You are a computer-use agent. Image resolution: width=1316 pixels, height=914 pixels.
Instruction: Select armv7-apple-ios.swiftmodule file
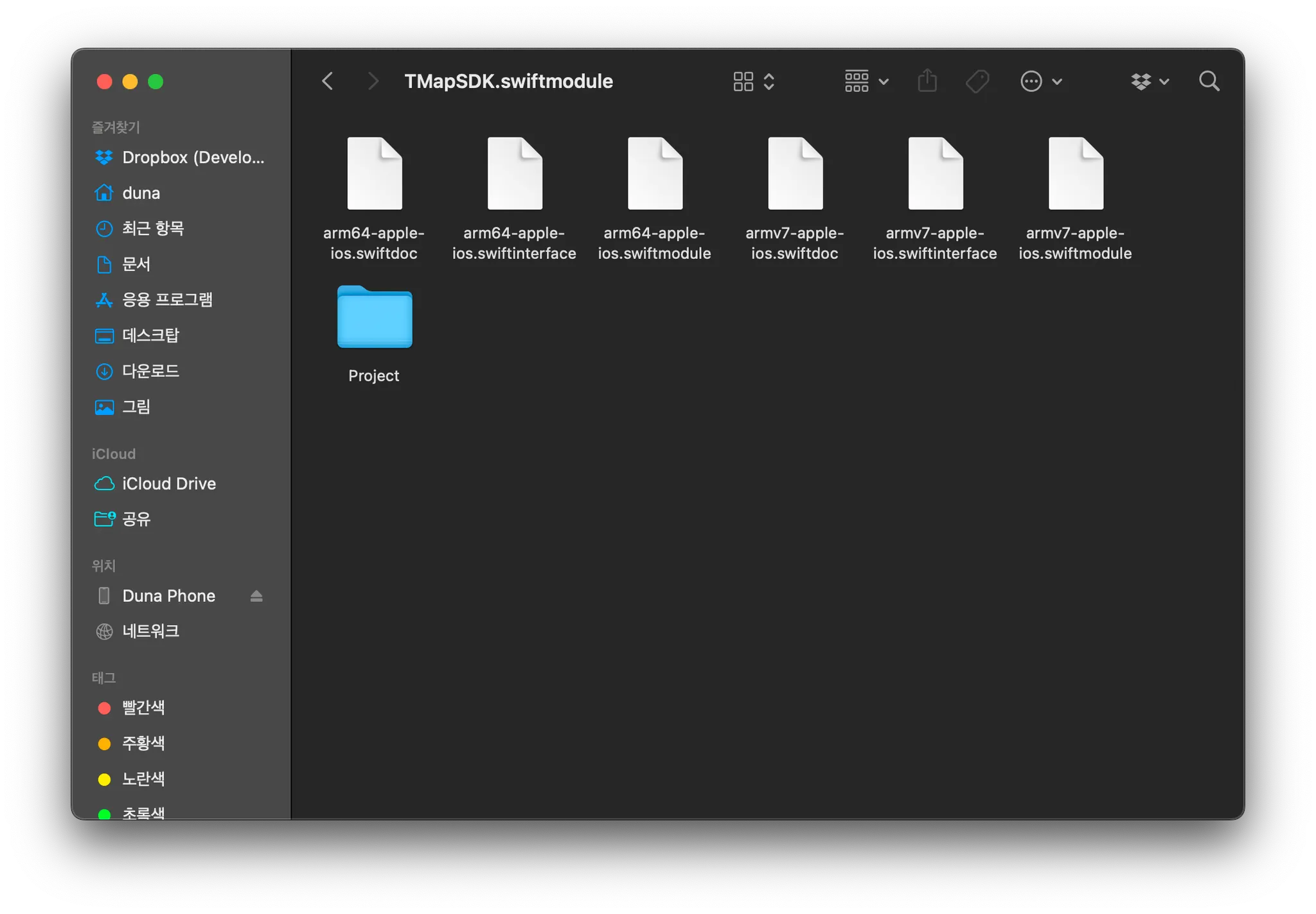point(1075,174)
